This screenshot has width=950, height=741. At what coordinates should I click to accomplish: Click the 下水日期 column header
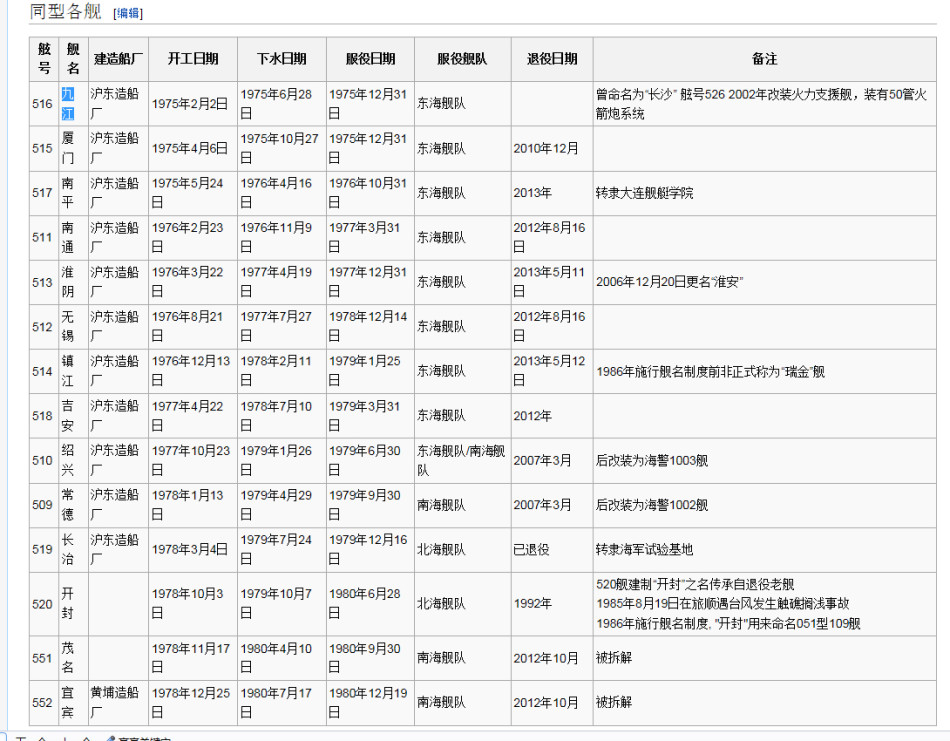281,59
